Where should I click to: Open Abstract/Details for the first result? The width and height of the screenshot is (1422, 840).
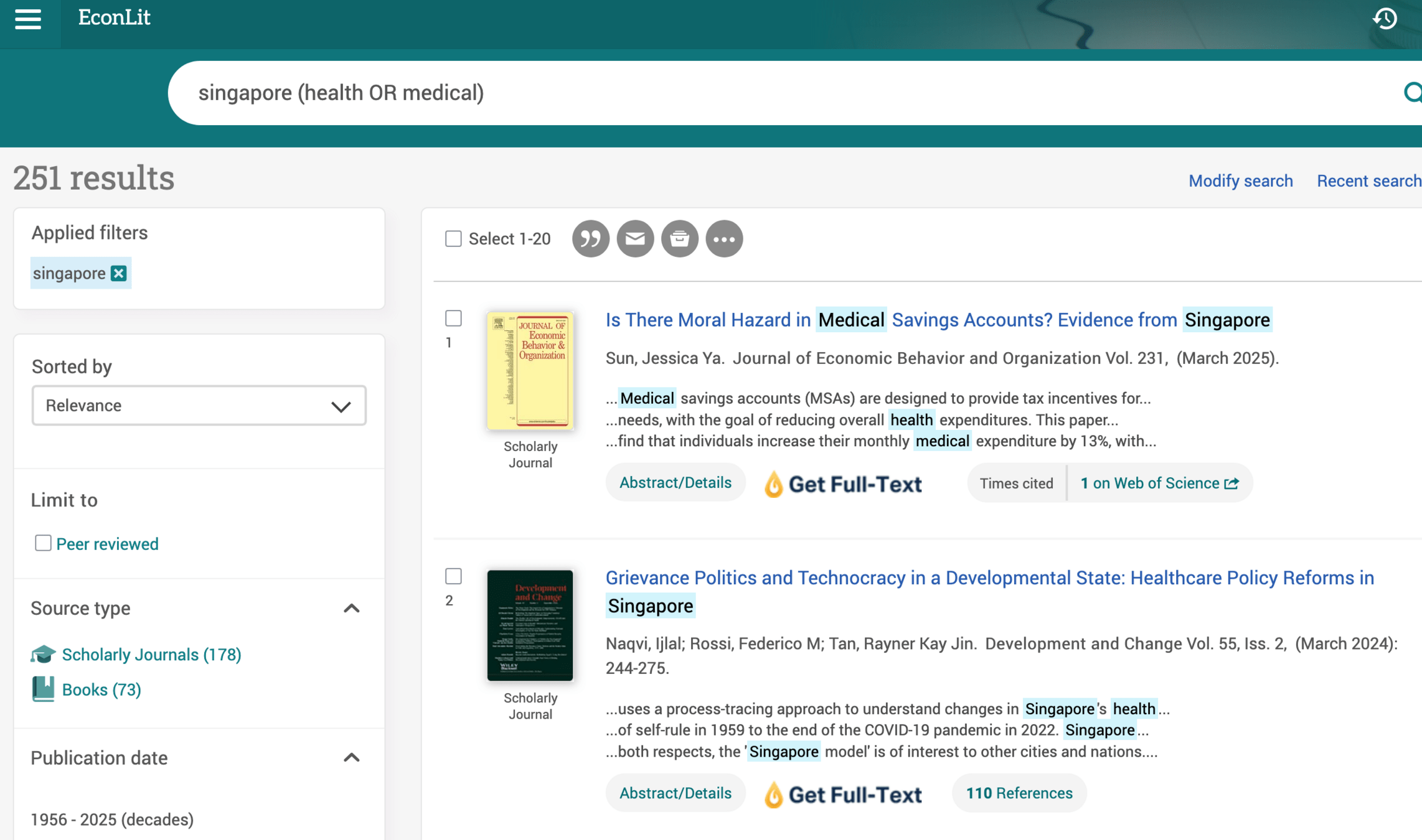click(675, 483)
